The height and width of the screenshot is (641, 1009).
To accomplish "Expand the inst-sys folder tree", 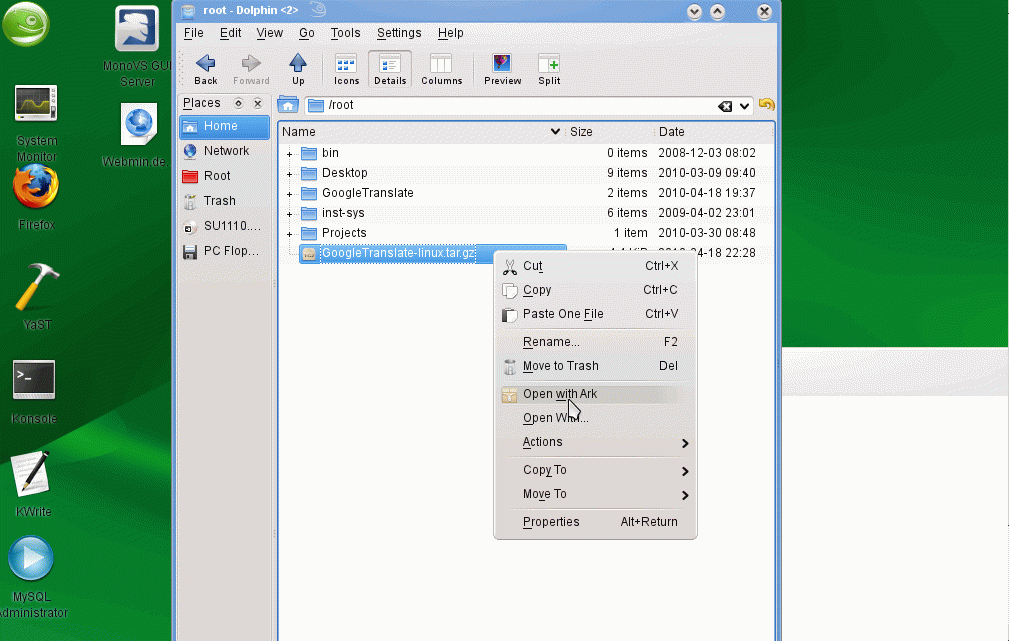I will coord(290,214).
